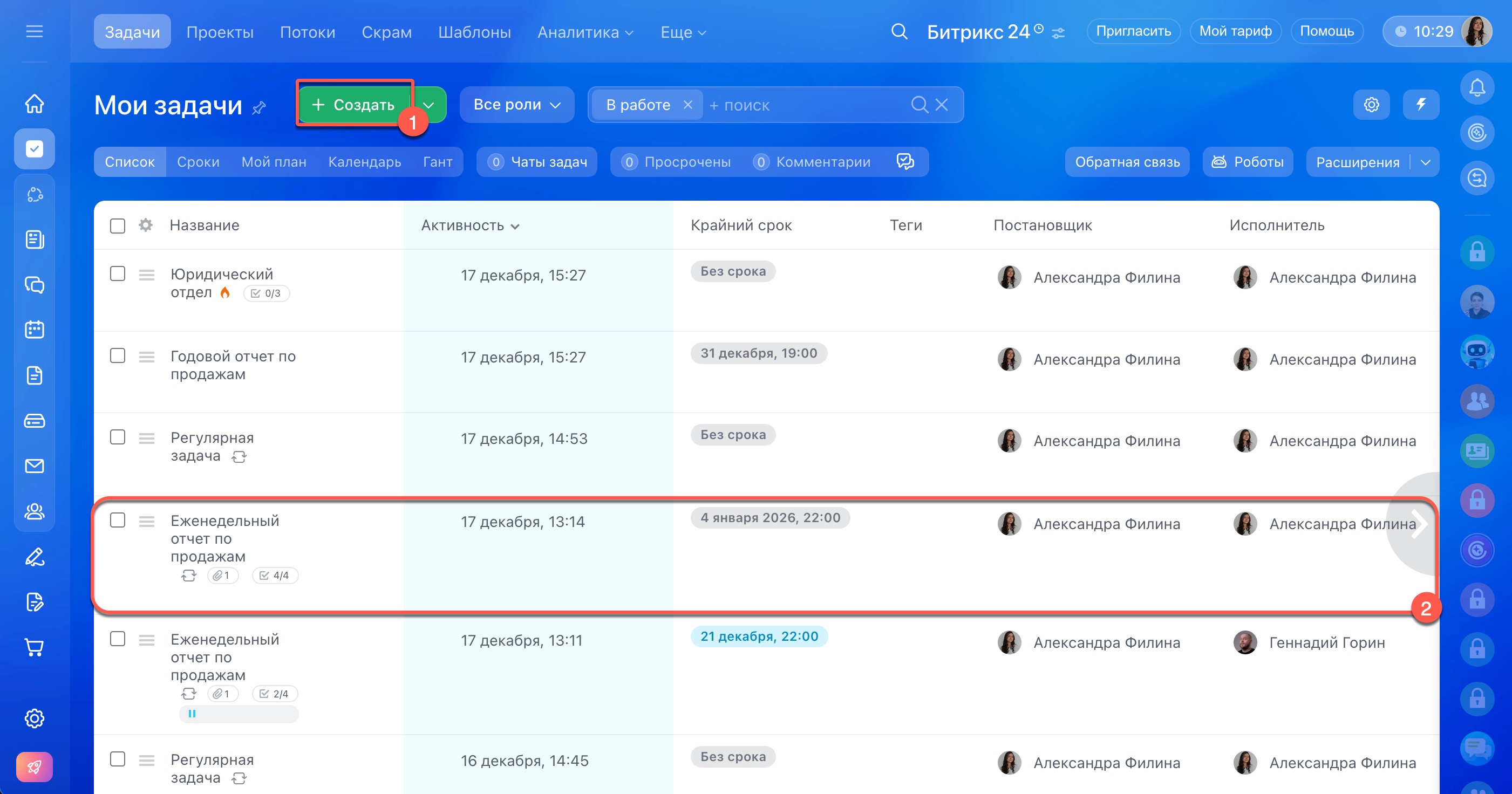1512x794 pixels.
Task: Click the Роботы button
Action: point(1248,162)
